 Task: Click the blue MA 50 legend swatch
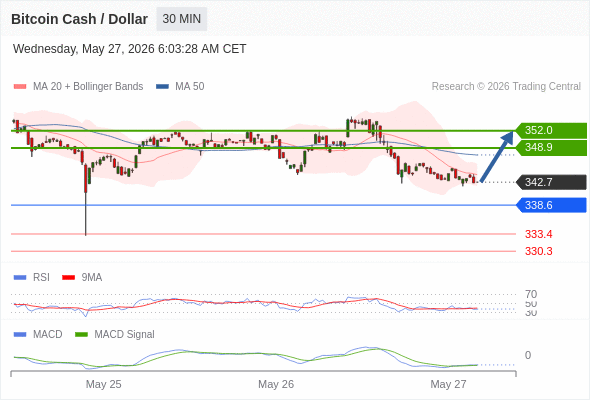click(162, 87)
